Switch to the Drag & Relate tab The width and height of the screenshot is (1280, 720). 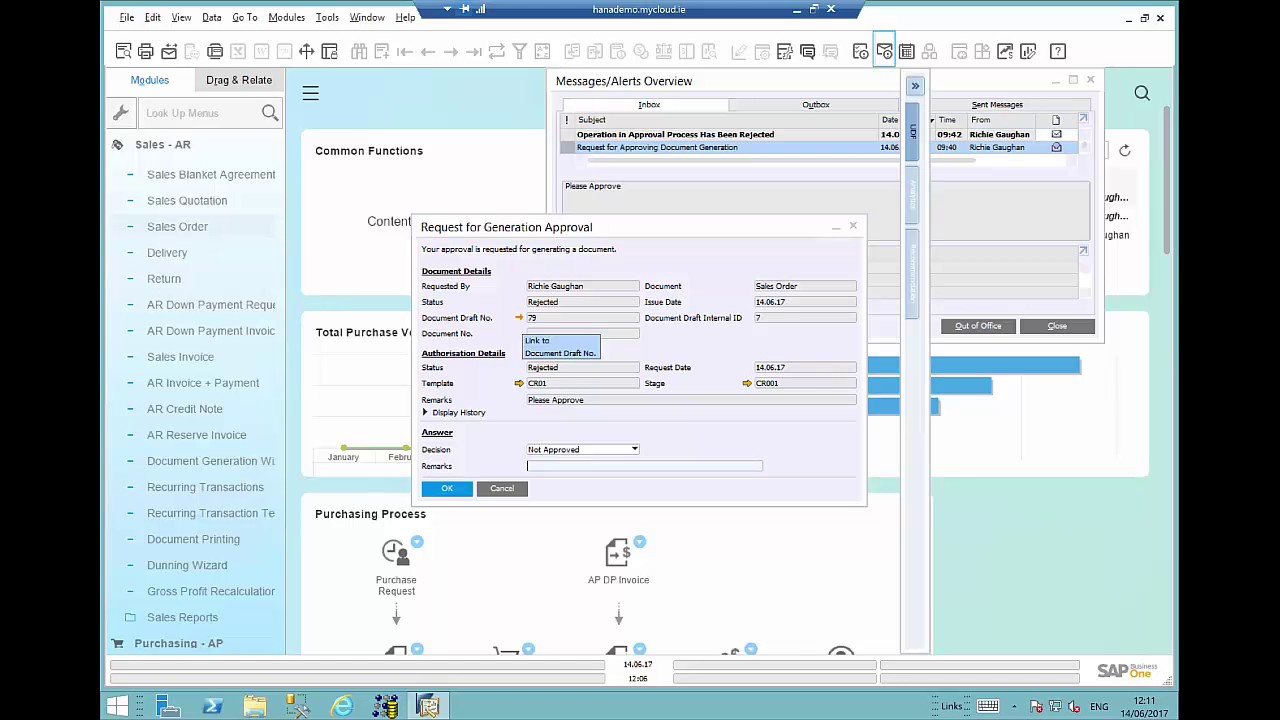coord(239,80)
